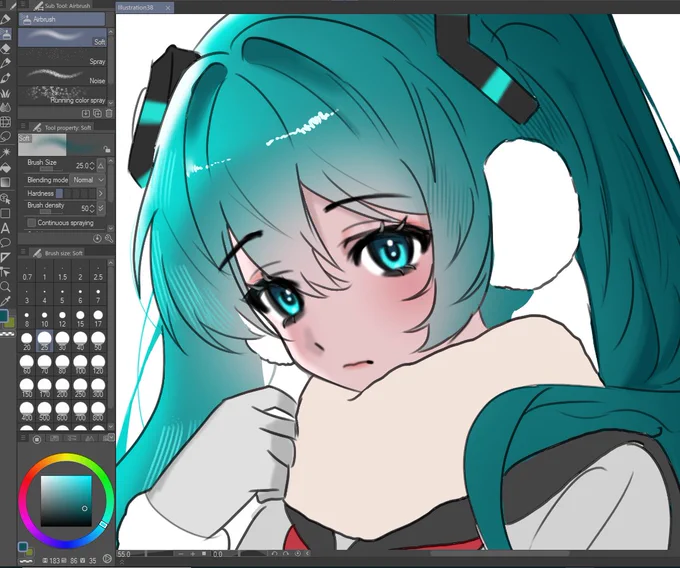This screenshot has width=680, height=568.
Task: Select the Fill bucket tool
Action: click(x=5, y=167)
